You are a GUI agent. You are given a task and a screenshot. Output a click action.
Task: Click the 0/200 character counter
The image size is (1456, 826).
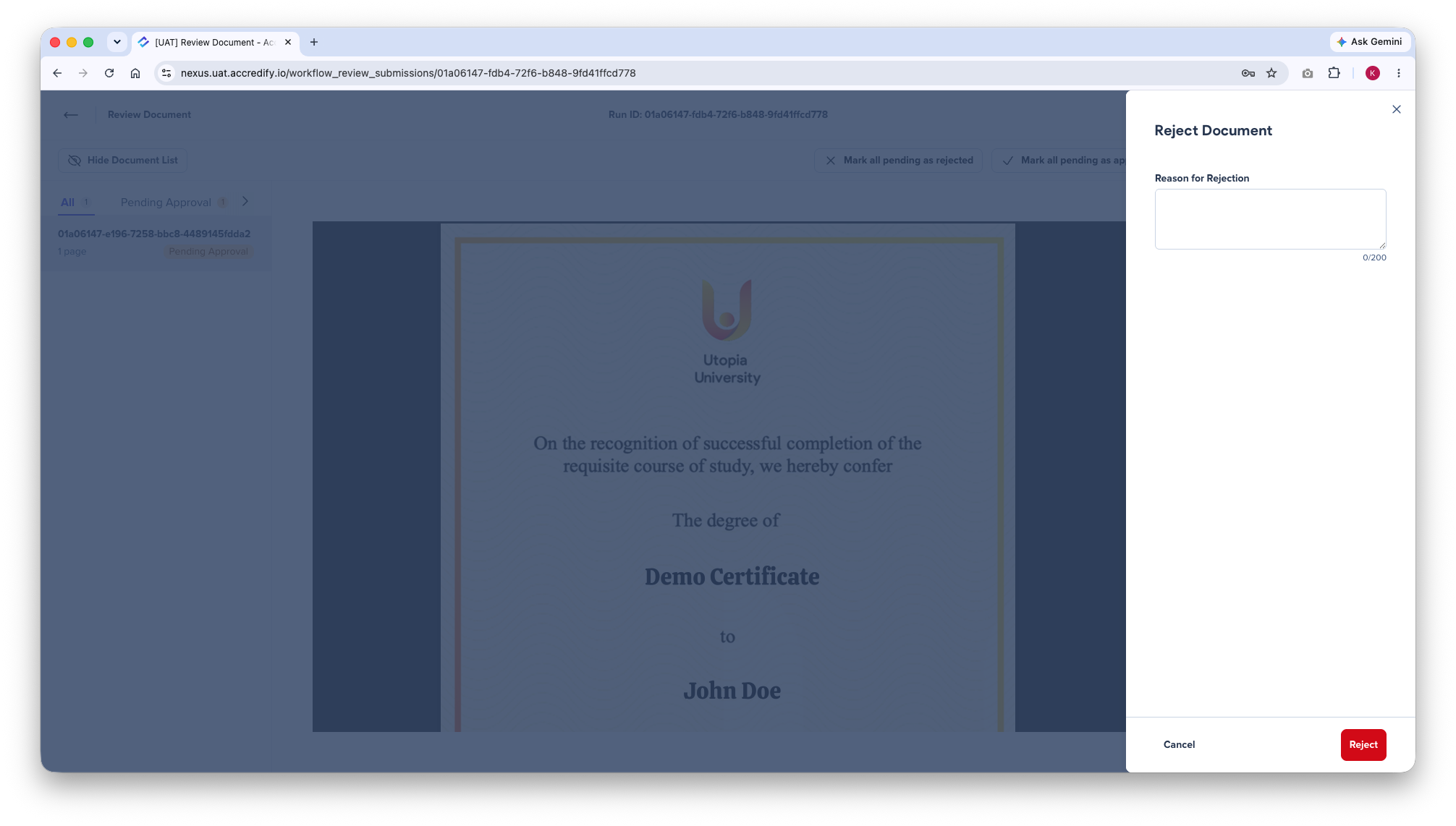coord(1374,257)
